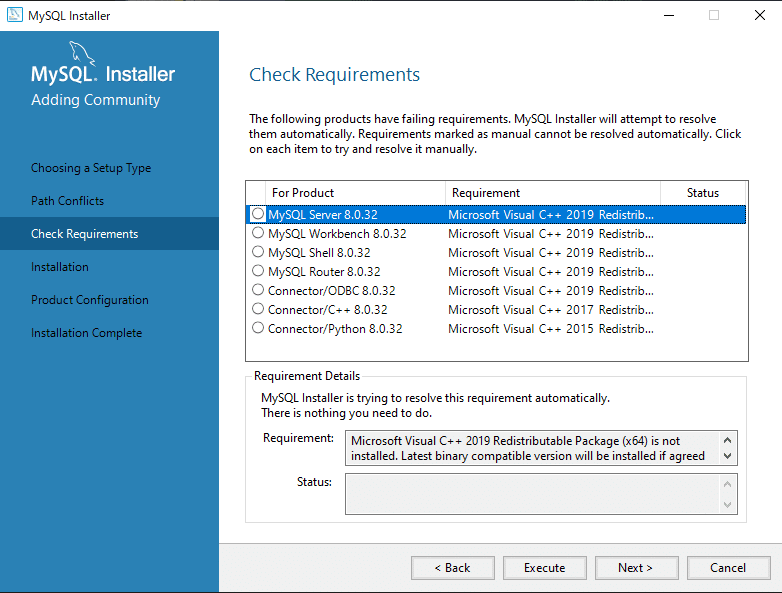This screenshot has width=782, height=593.
Task: Select the Connector/ODBC 8.0.32 radio button
Action: 258,290
